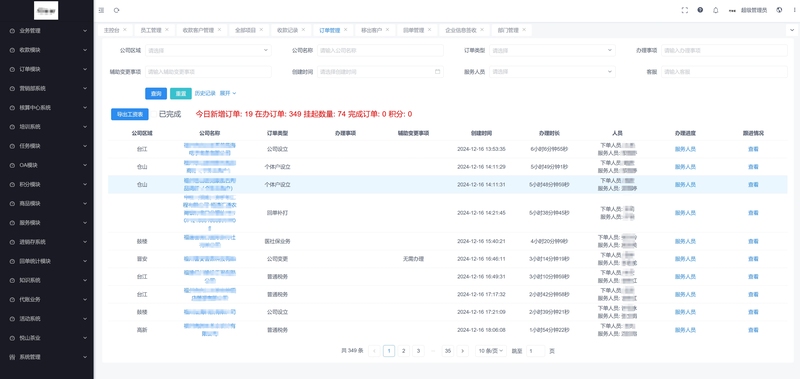Screen dimensions: 800x379
Task: Close the 回单管理 tab
Action: click(x=429, y=30)
